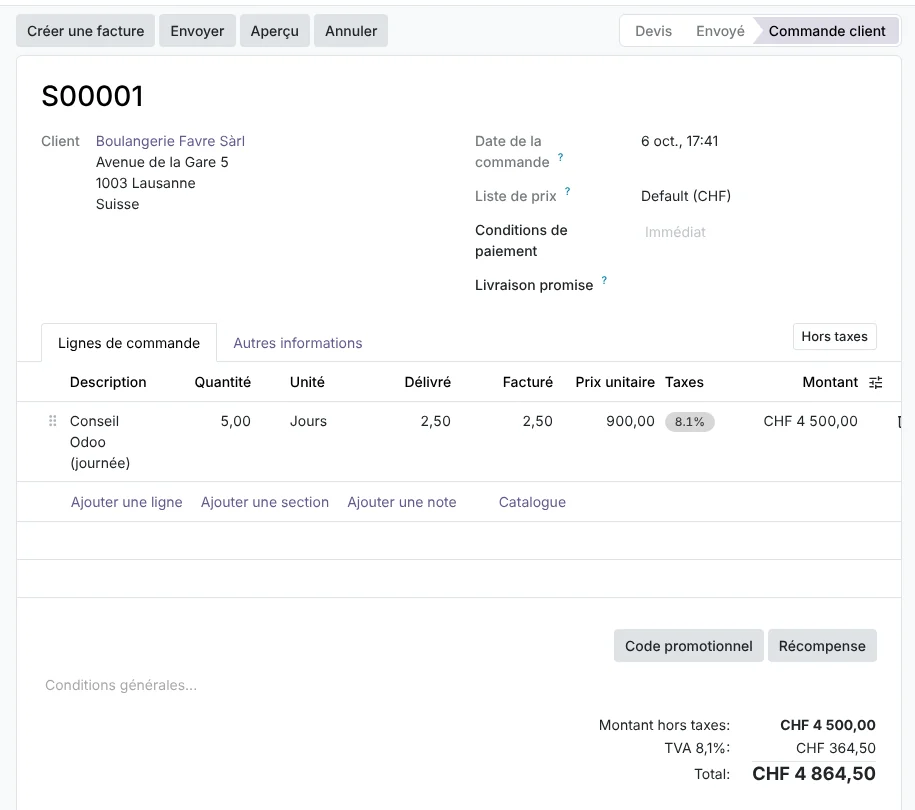915x810 pixels.
Task: Click address line Avenue de la Gare 5
Action: (162, 162)
